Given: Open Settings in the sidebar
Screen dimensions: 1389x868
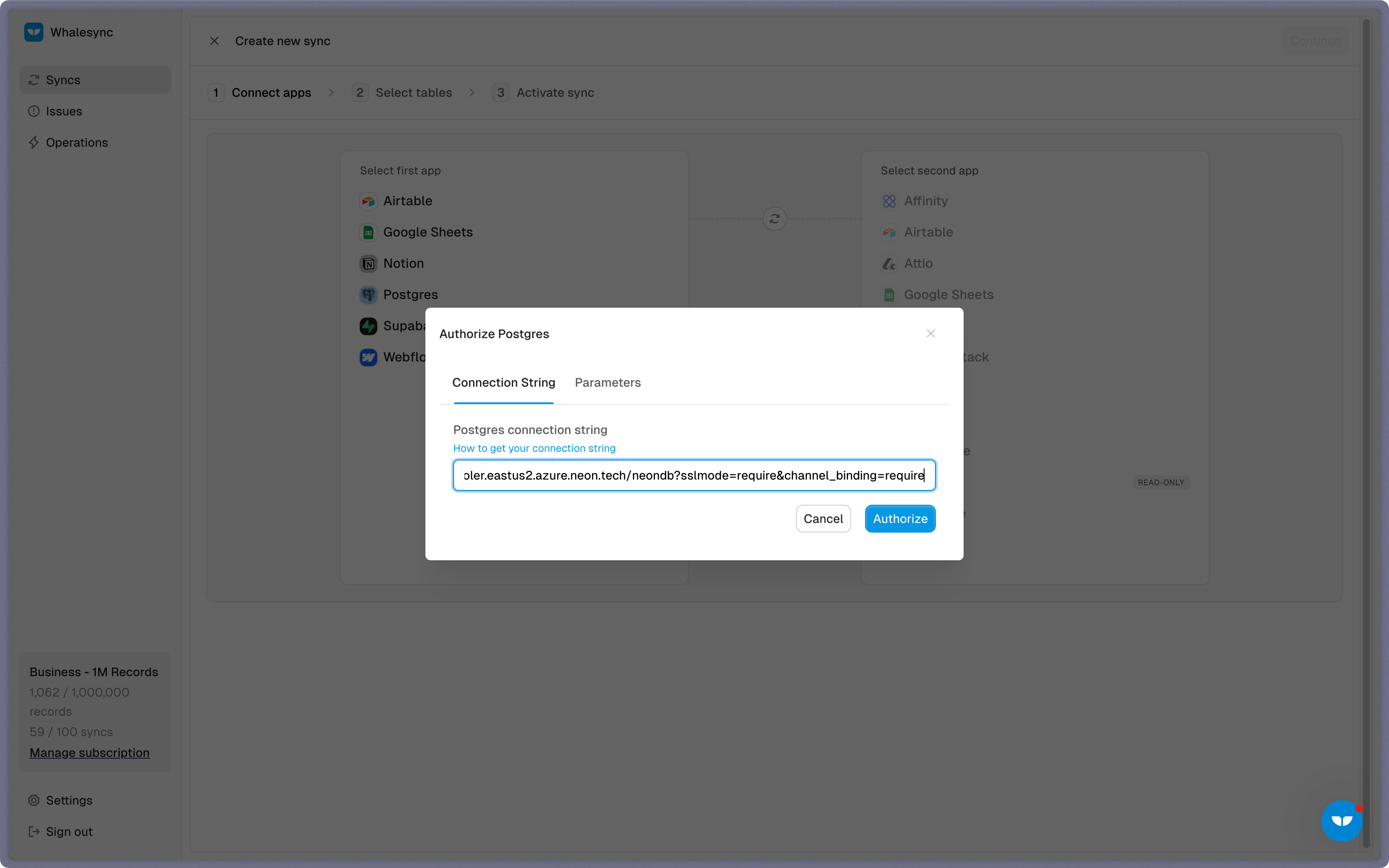Looking at the screenshot, I should coord(95,800).
